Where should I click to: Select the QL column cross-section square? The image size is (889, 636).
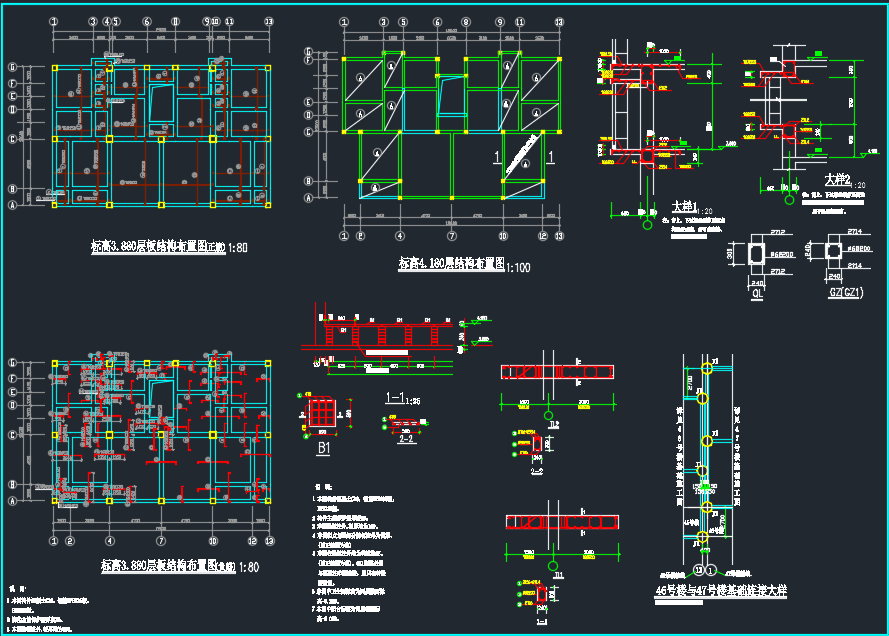[x=756, y=252]
